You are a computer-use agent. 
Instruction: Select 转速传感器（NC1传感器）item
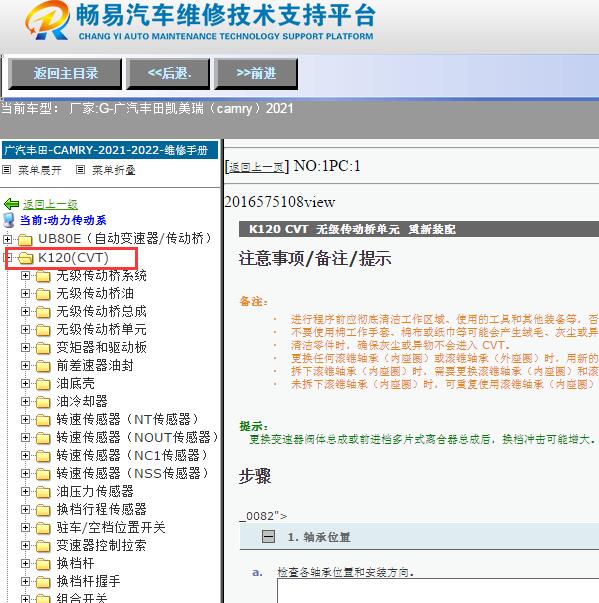pos(132,455)
